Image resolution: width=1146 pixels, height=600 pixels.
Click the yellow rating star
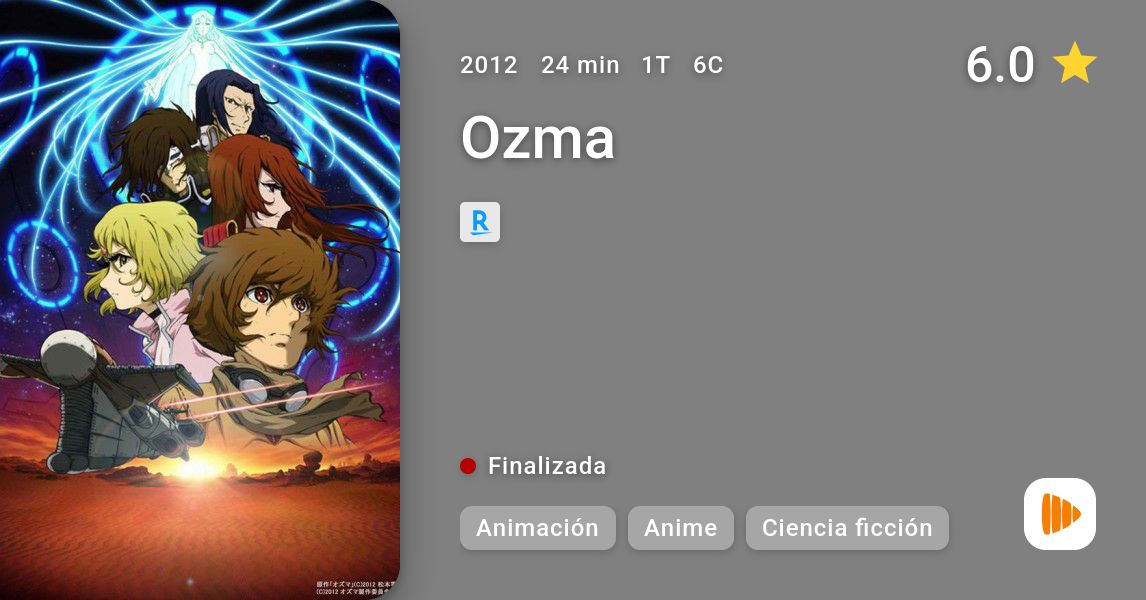point(1074,64)
